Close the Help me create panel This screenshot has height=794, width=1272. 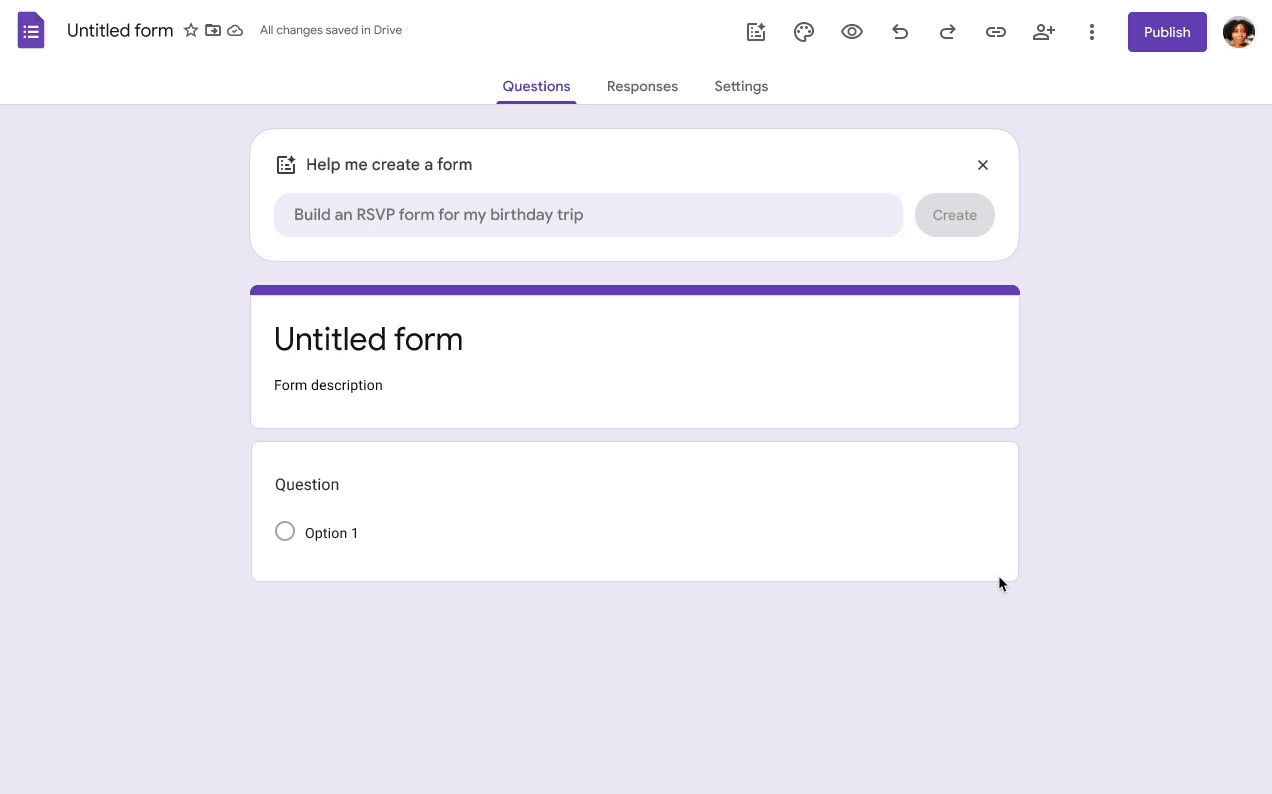click(983, 165)
